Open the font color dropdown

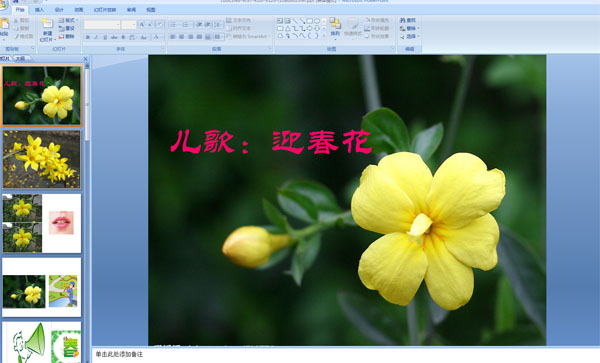click(x=162, y=37)
